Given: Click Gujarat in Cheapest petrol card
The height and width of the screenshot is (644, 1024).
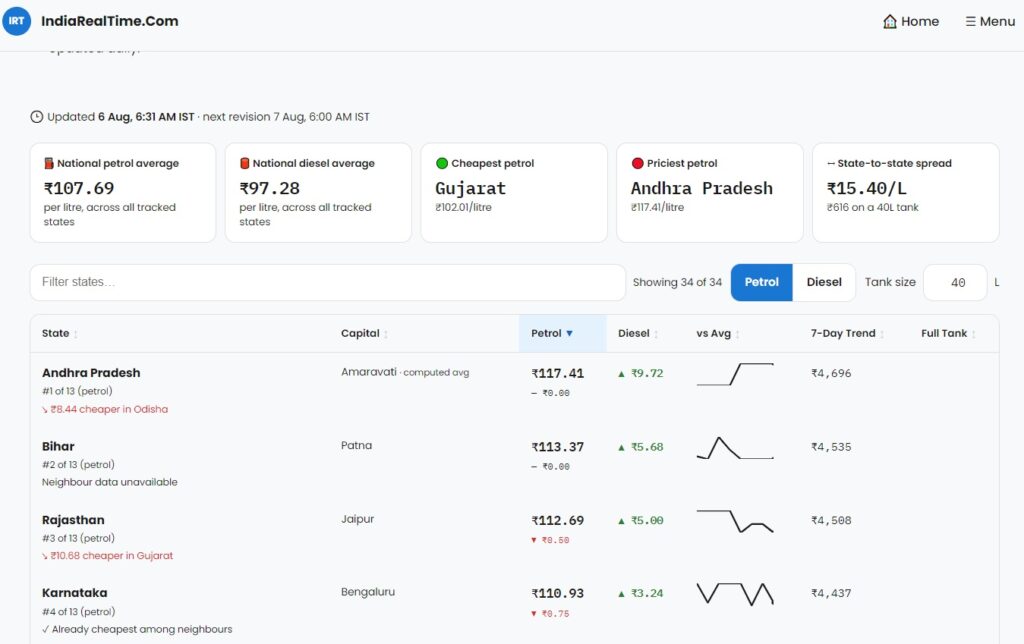Looking at the screenshot, I should coord(470,189).
